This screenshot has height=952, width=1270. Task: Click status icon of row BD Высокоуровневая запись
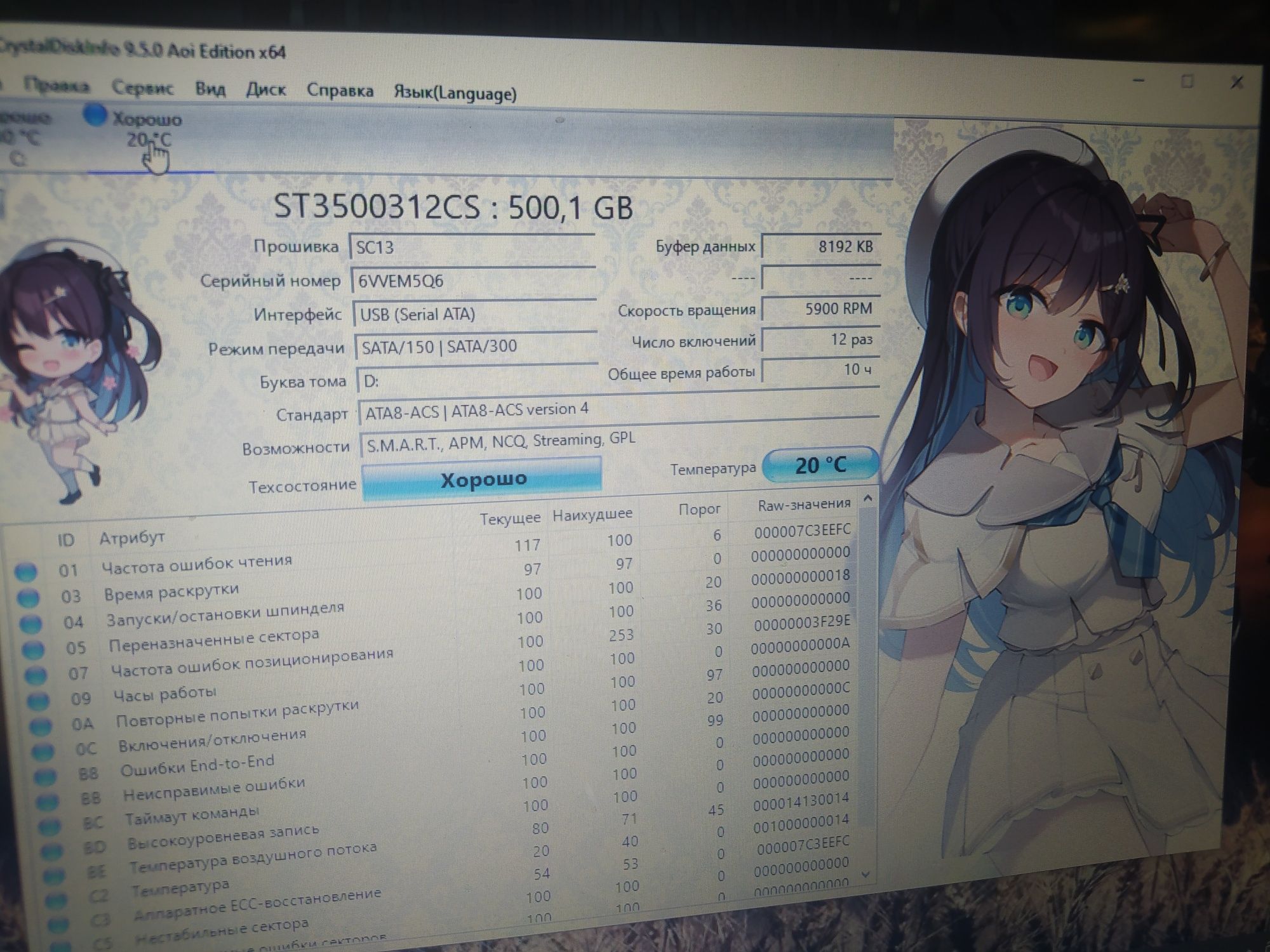pos(52,852)
